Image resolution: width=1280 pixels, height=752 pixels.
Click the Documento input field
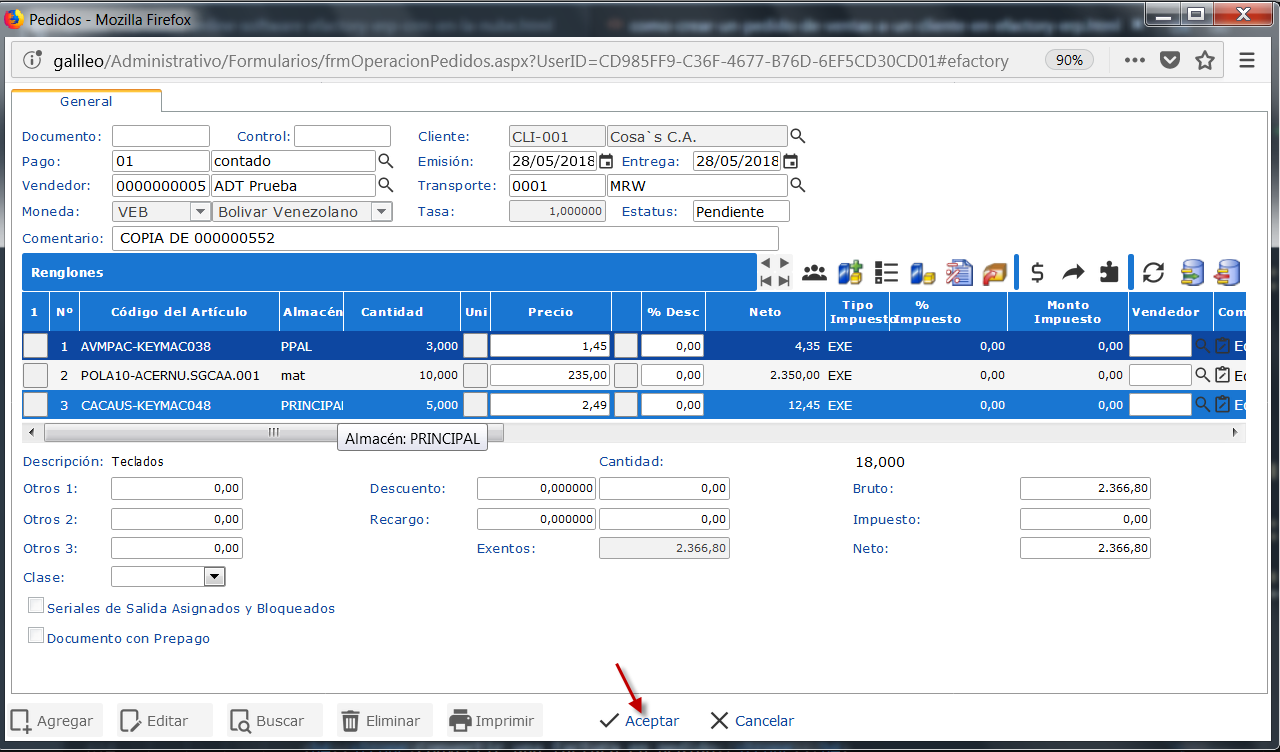[161, 136]
